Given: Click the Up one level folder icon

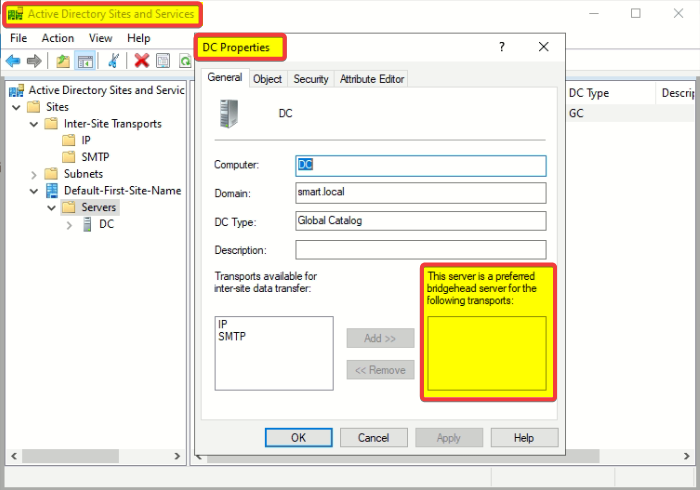Looking at the screenshot, I should point(63,61).
